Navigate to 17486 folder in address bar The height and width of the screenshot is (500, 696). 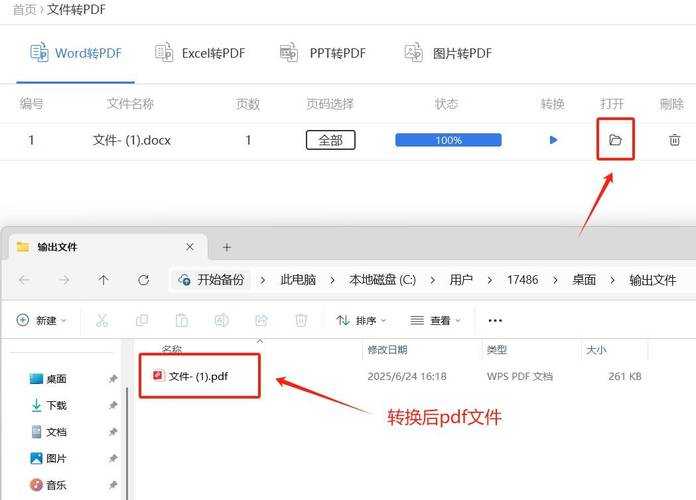522,280
